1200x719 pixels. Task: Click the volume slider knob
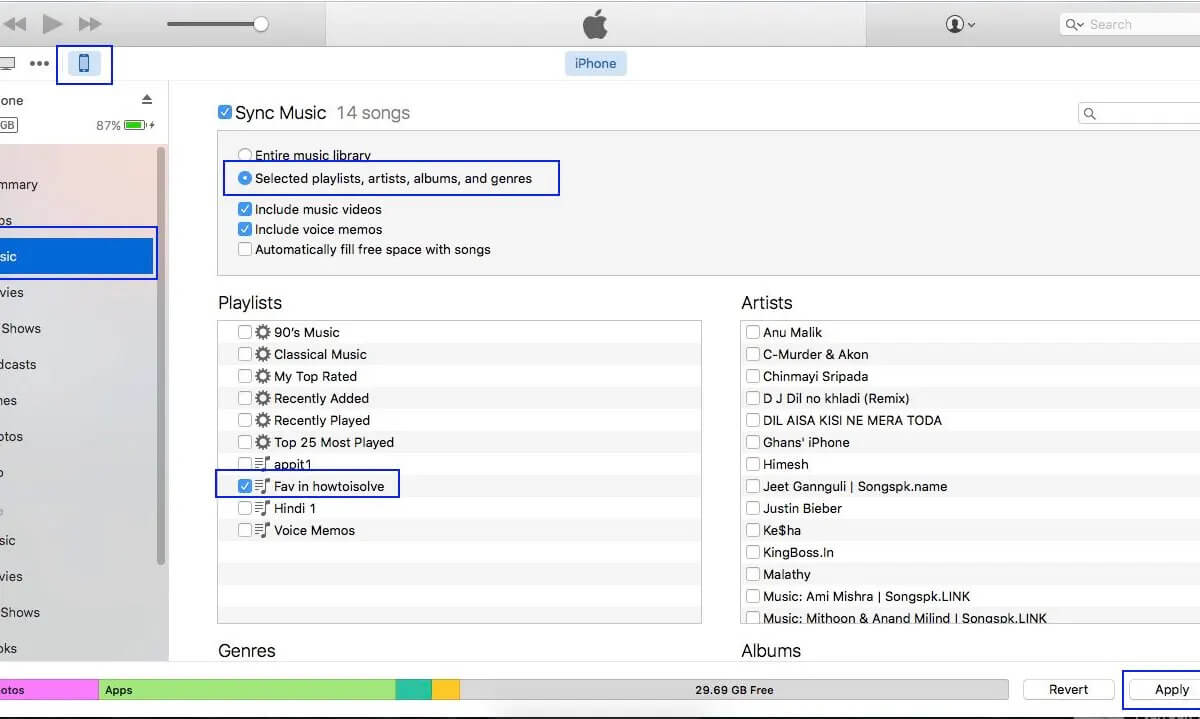point(261,24)
